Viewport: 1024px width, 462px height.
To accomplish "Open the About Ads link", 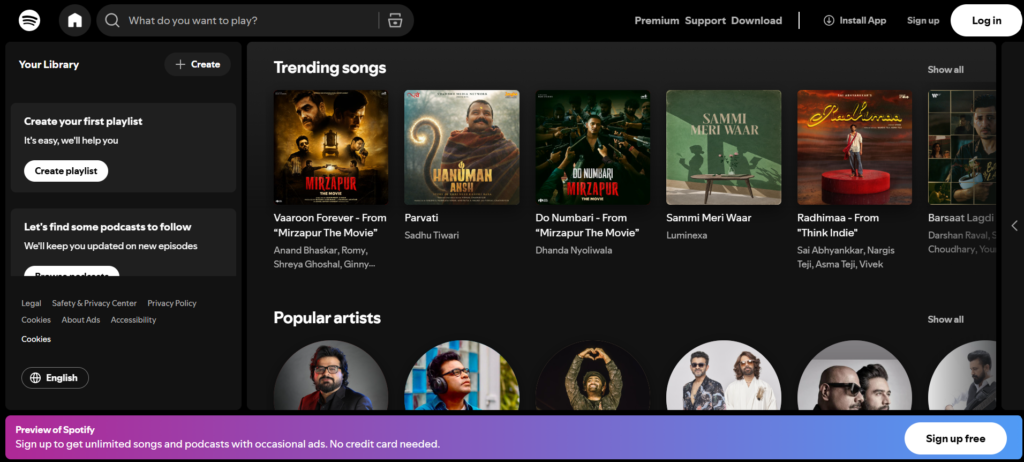I will coord(81,320).
